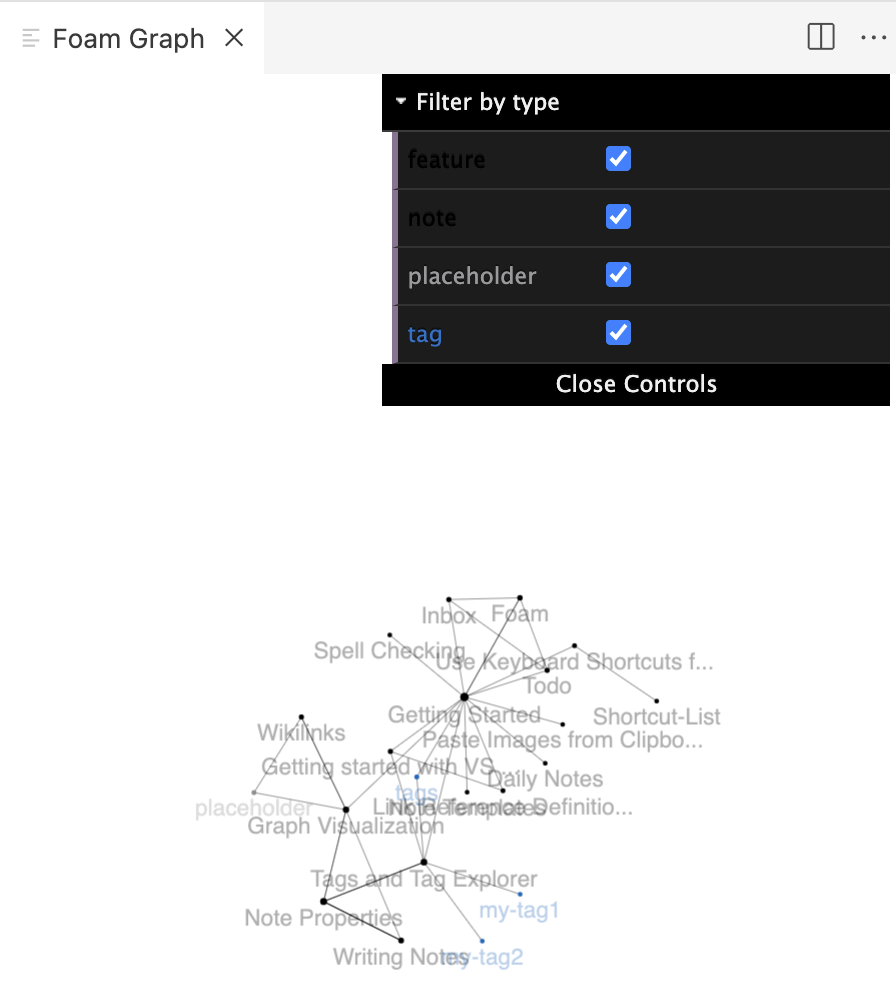Disable the note type filter
This screenshot has width=896, height=994.
coord(618,217)
